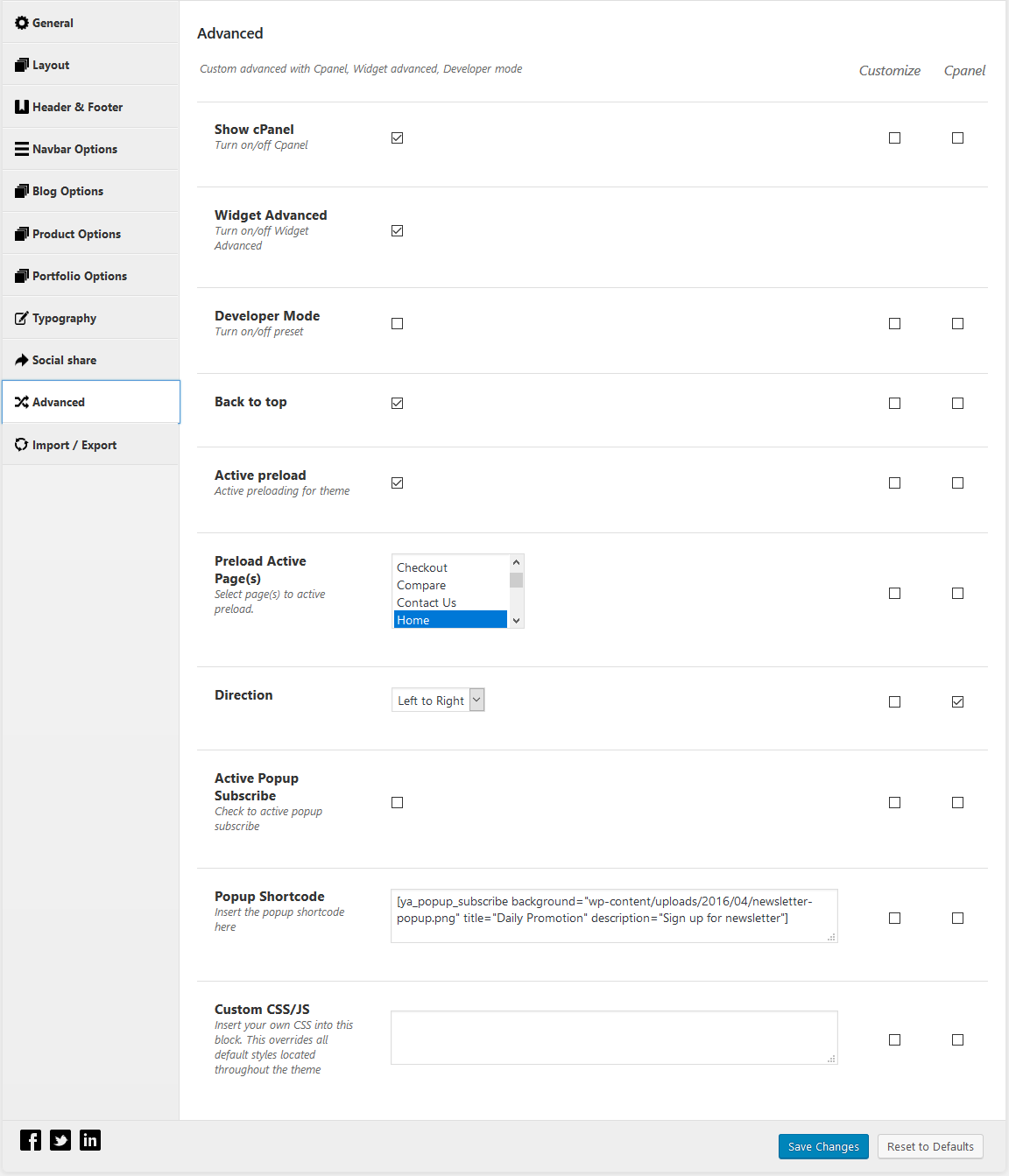This screenshot has height=1176, width=1009.
Task: Click the page list up arrow
Action: [516, 562]
